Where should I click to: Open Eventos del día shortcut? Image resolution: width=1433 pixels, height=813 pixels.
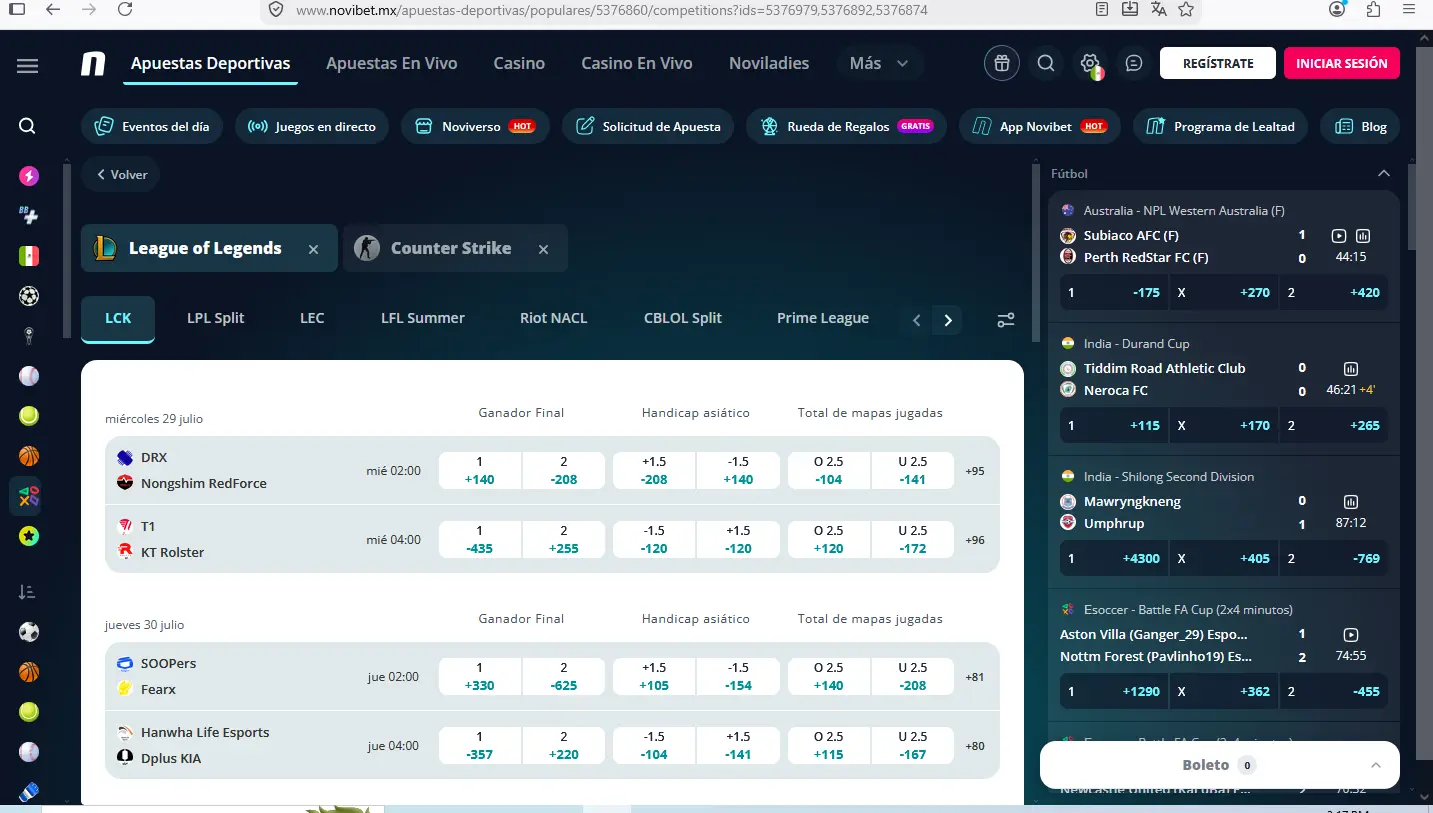pyautogui.click(x=152, y=126)
